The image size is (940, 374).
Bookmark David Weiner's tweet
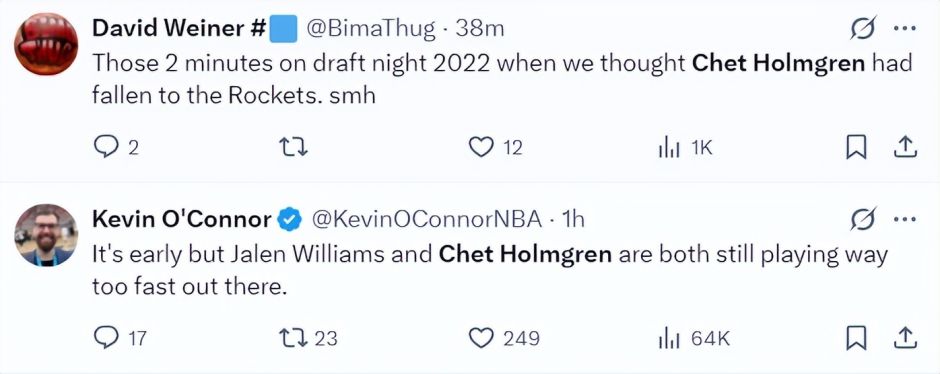(x=856, y=148)
